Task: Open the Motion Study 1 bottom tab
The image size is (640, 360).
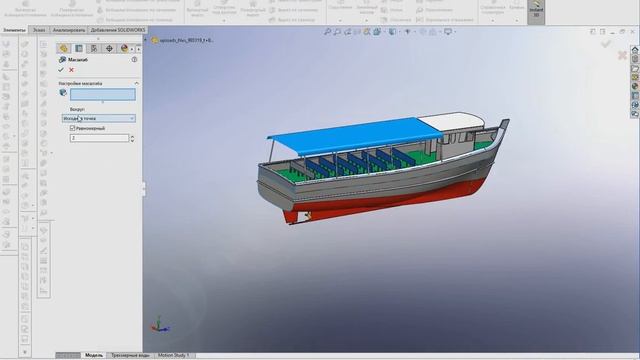Action: coord(173,355)
